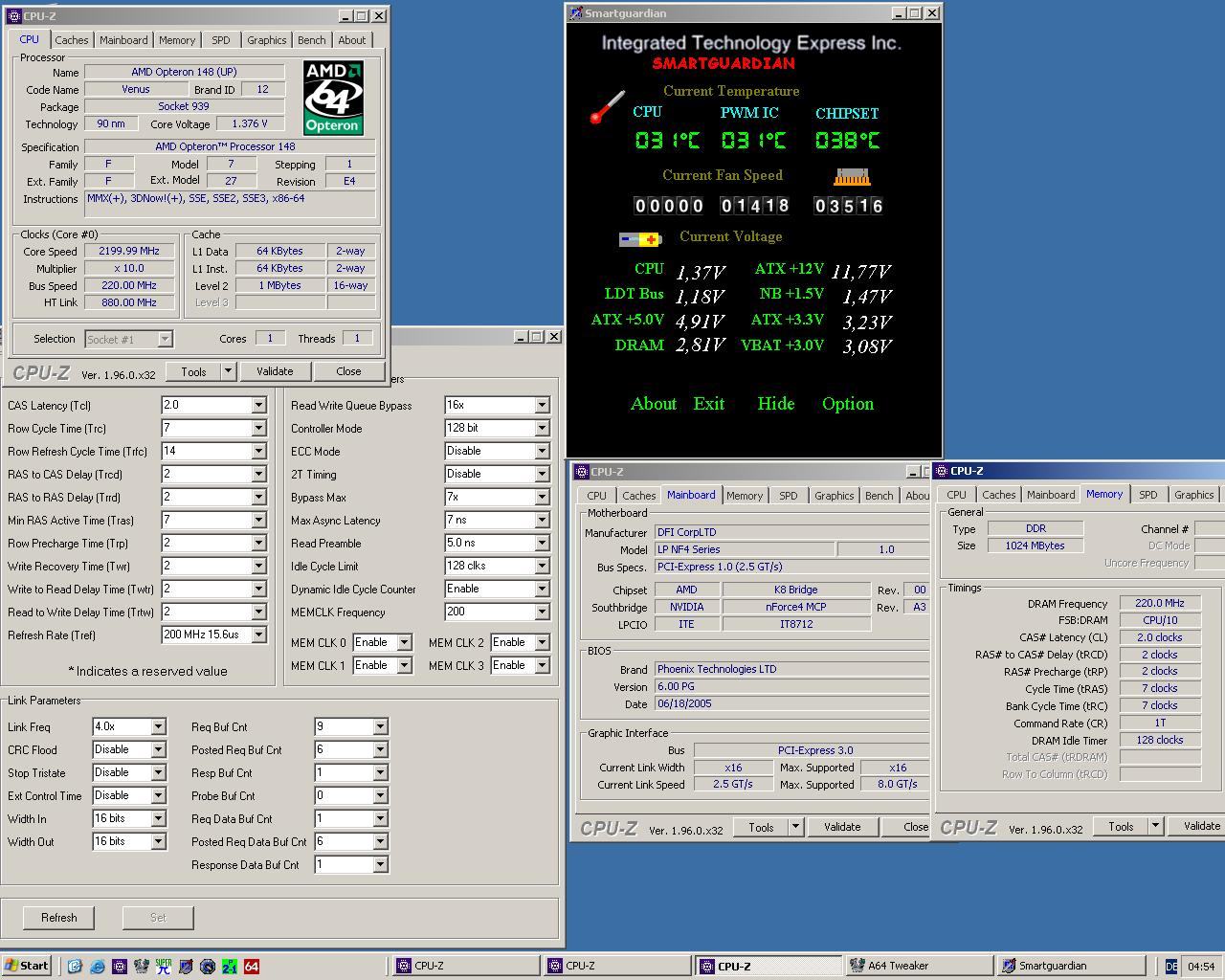
Task: Launch Internet Explorer from quick launch
Action: [97, 967]
